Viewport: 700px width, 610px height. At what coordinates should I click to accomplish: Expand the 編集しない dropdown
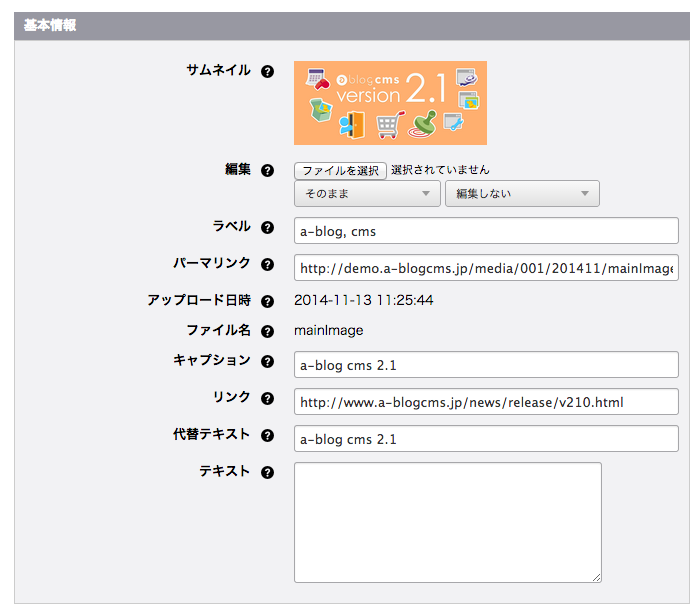(x=522, y=194)
